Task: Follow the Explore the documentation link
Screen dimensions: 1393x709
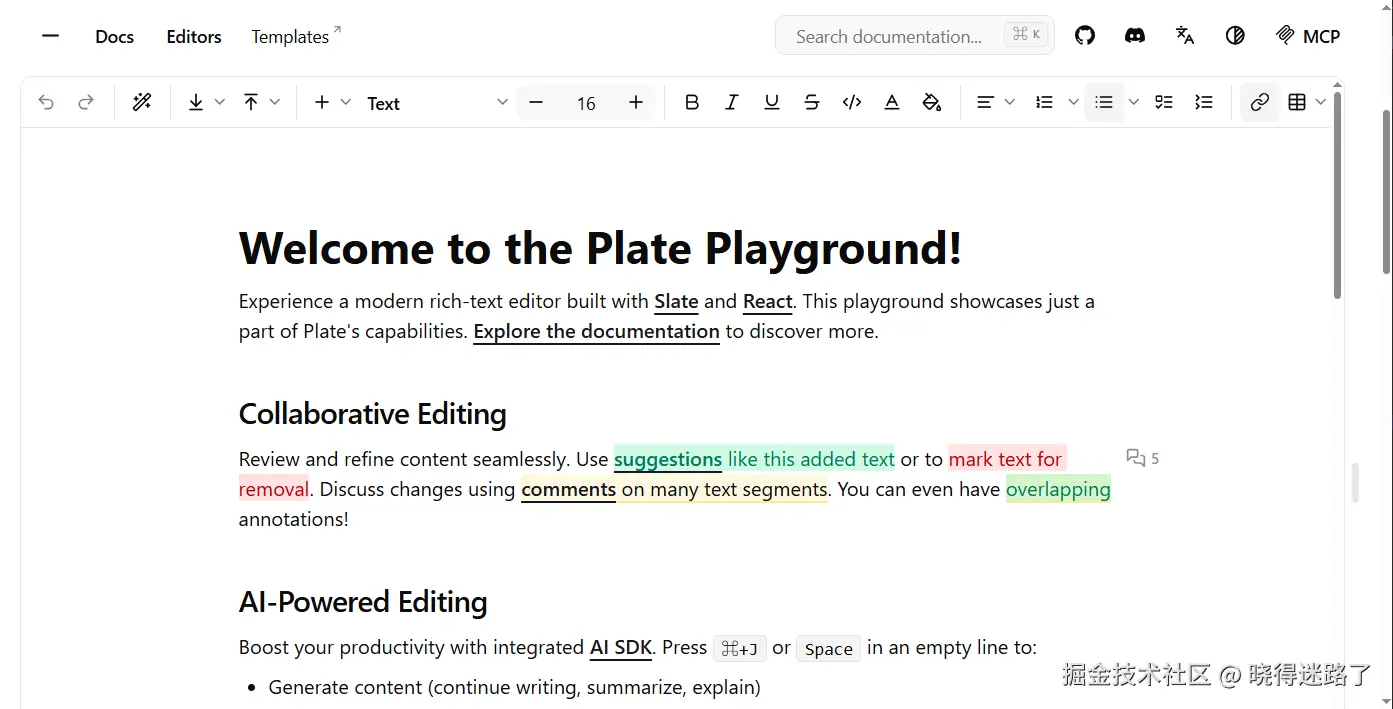Action: 596,331
